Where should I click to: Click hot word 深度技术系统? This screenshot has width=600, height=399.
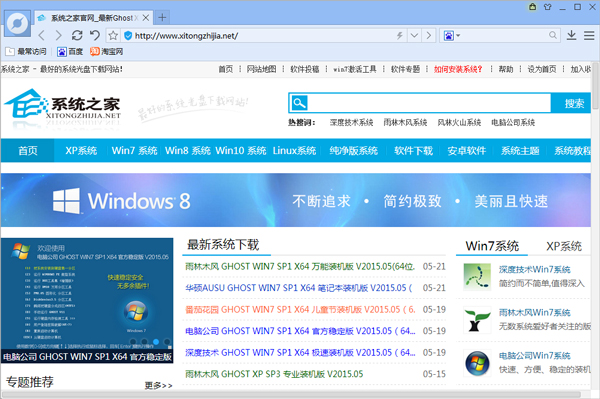[x=351, y=122]
